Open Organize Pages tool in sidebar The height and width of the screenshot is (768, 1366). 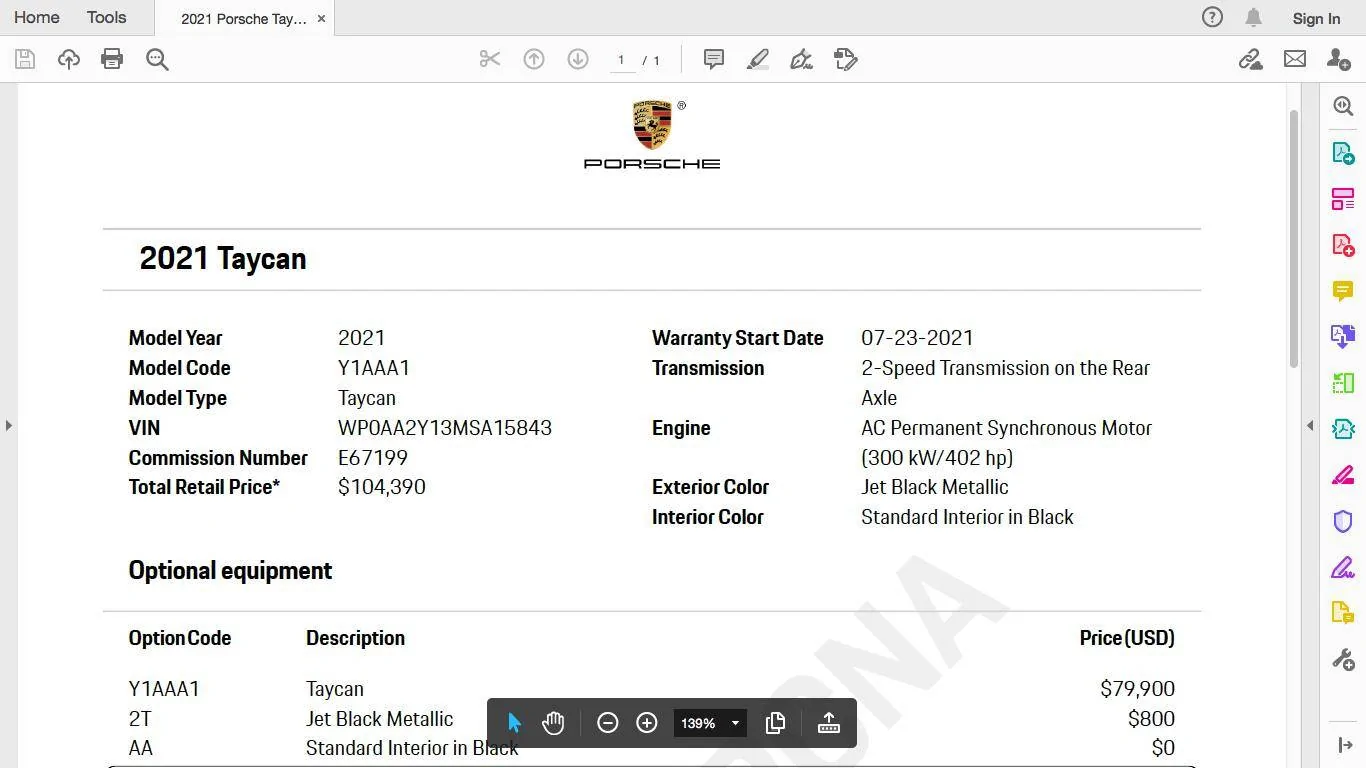[x=1343, y=382]
